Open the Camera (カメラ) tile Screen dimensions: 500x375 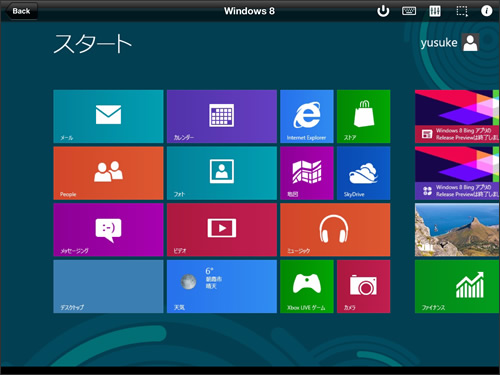[363, 286]
